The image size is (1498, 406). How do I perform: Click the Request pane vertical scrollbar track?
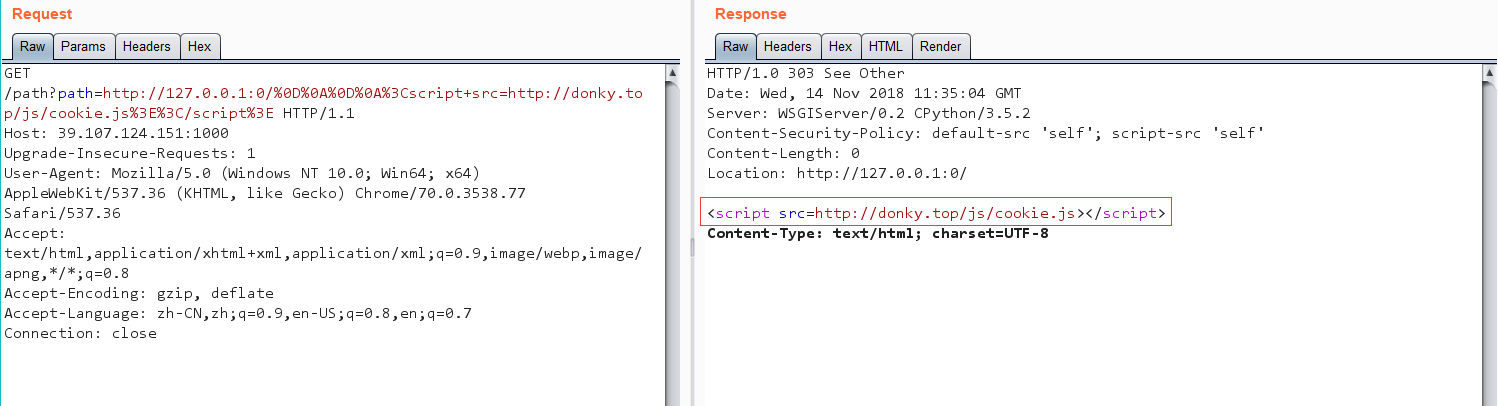[x=673, y=244]
